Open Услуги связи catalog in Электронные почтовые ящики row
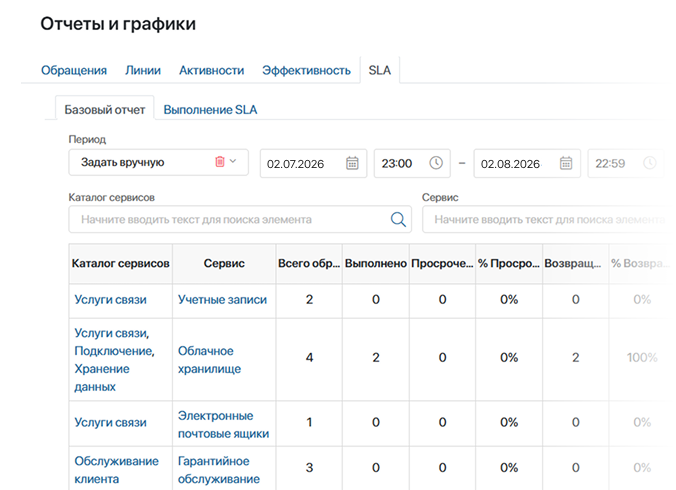Viewport: 676px width, 490px height. 110,422
